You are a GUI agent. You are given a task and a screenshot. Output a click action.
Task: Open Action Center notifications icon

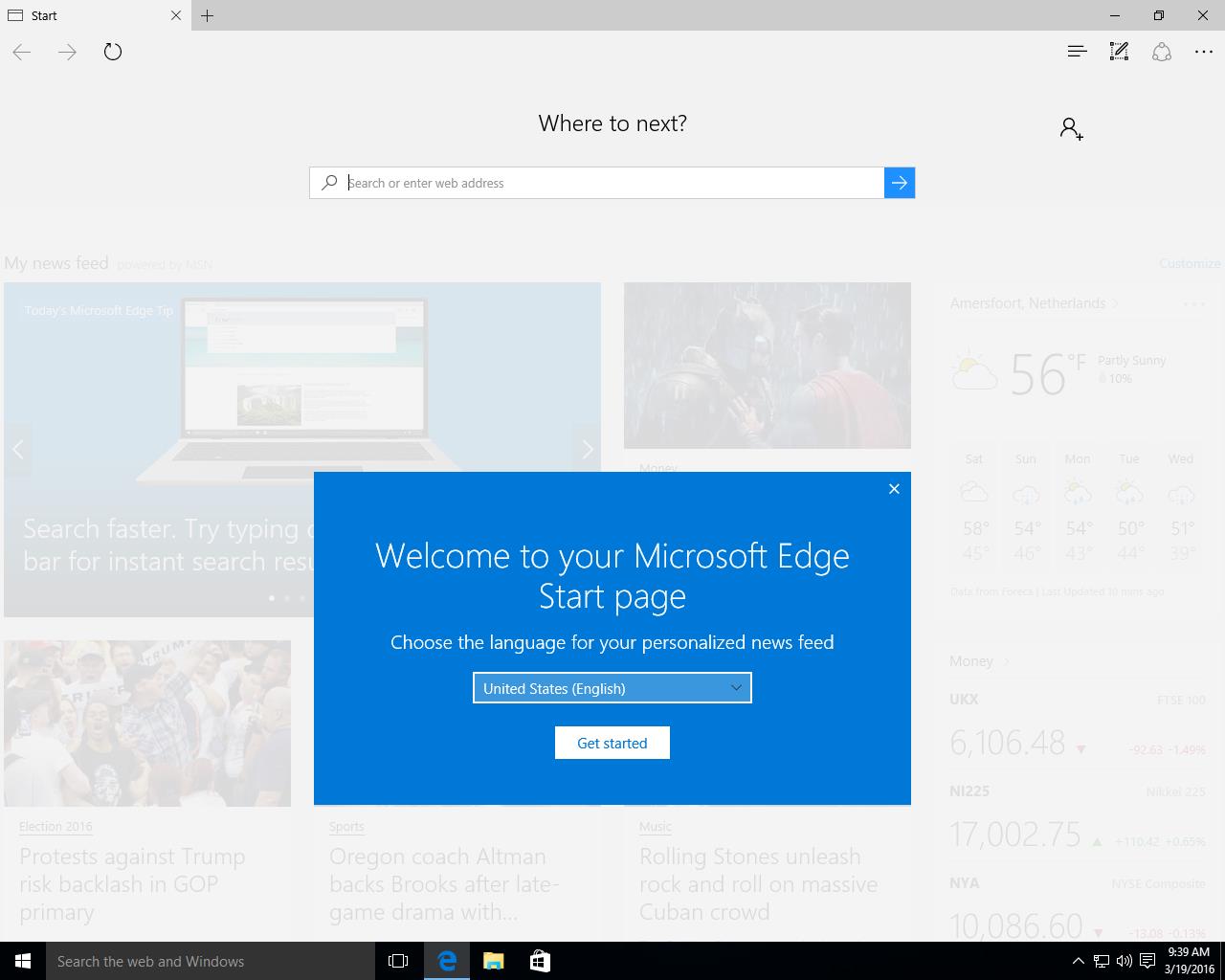tap(1147, 961)
